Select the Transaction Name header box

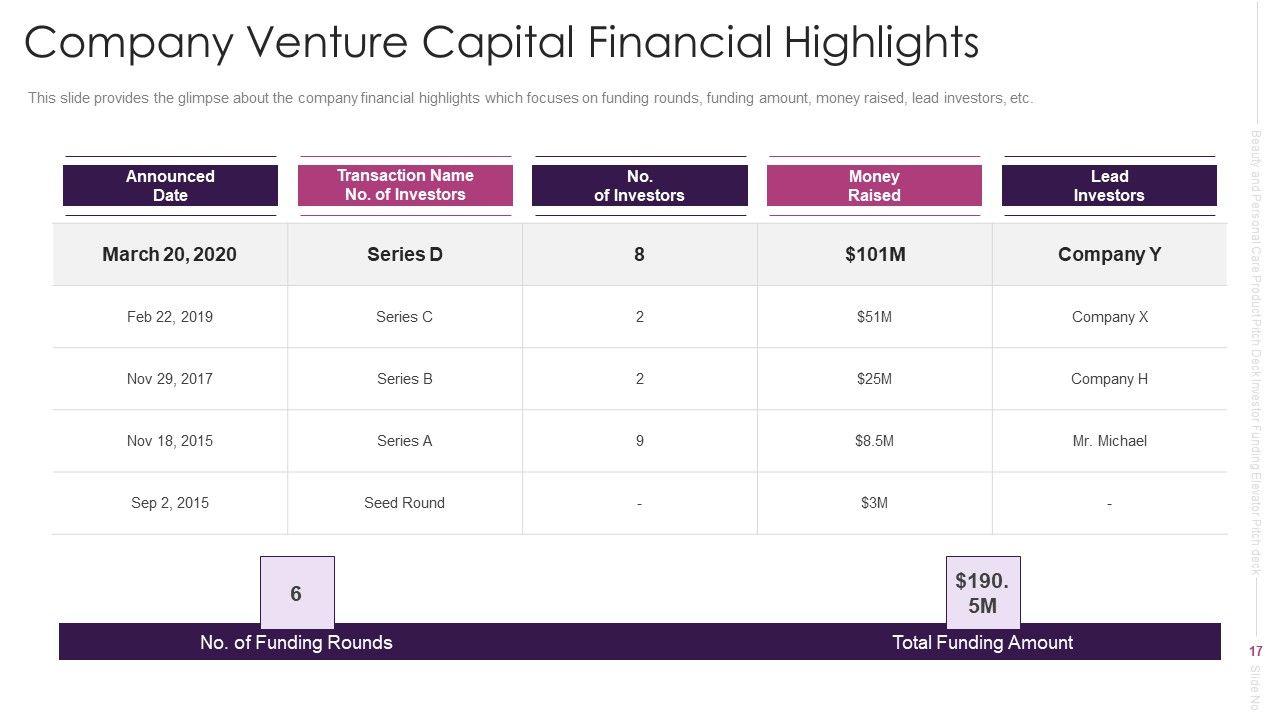coord(405,185)
